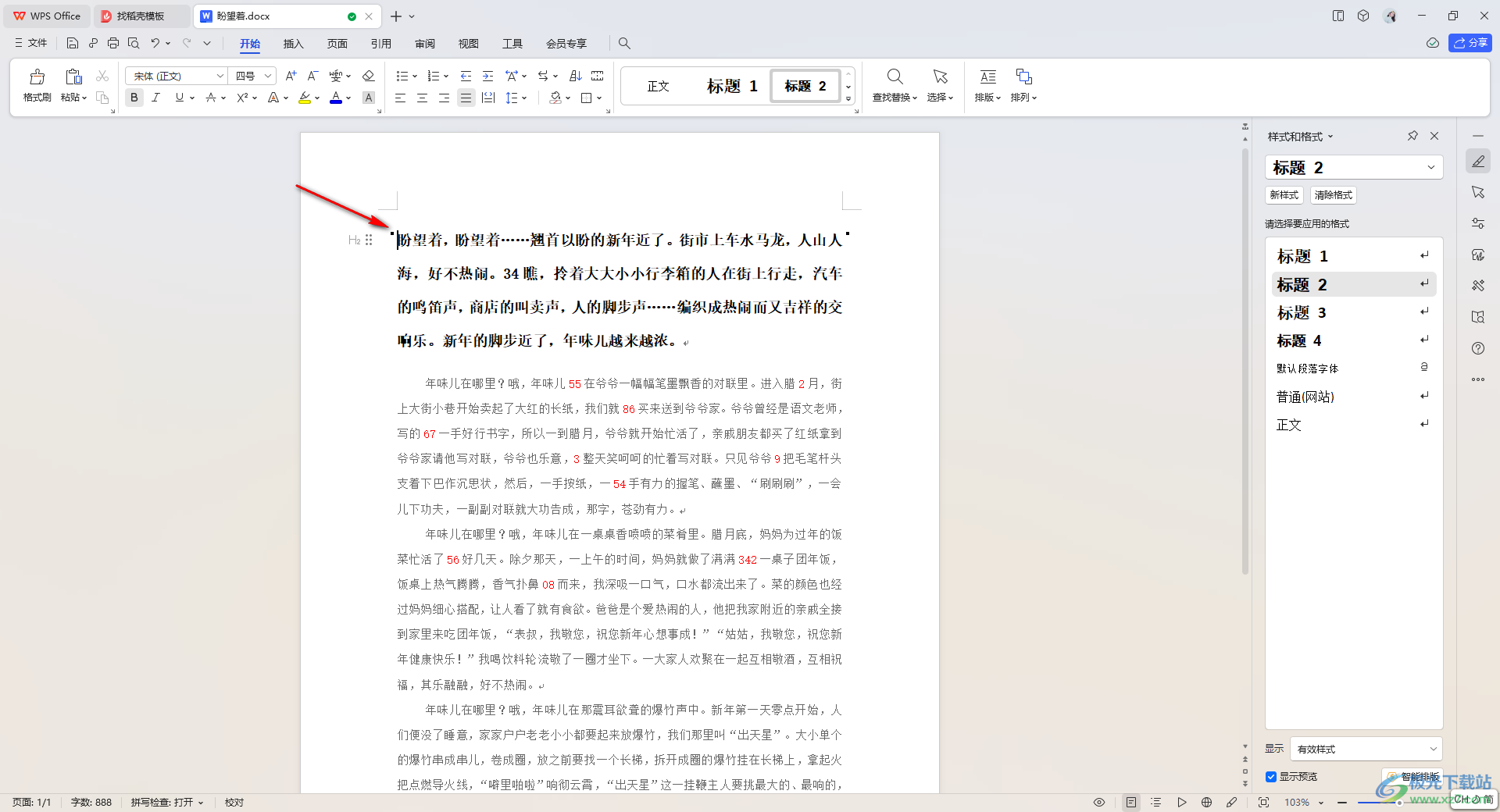Click the Print icon in quick toolbar
Screen dimensions: 1500x812
coord(113,43)
